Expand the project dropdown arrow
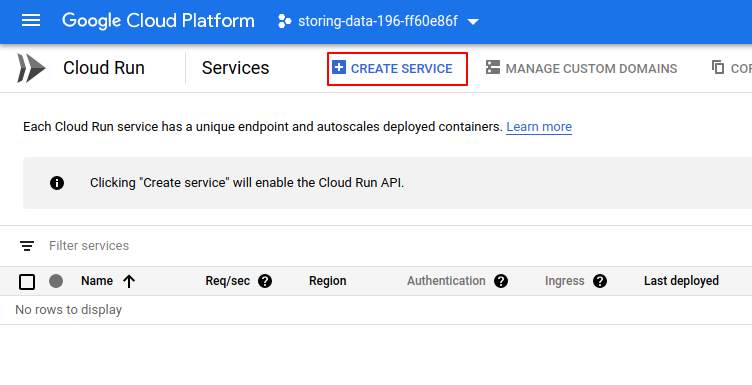This screenshot has height=385, width=752. click(x=473, y=22)
